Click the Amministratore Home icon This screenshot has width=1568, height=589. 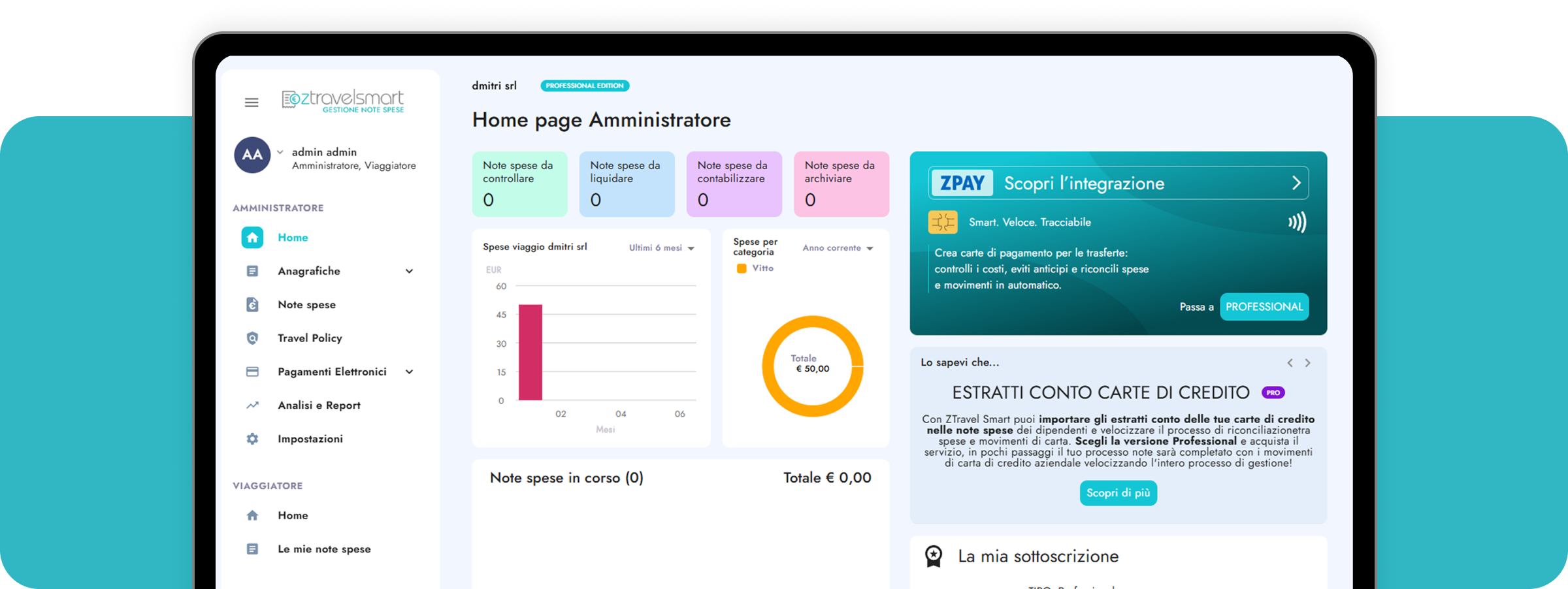[252, 238]
